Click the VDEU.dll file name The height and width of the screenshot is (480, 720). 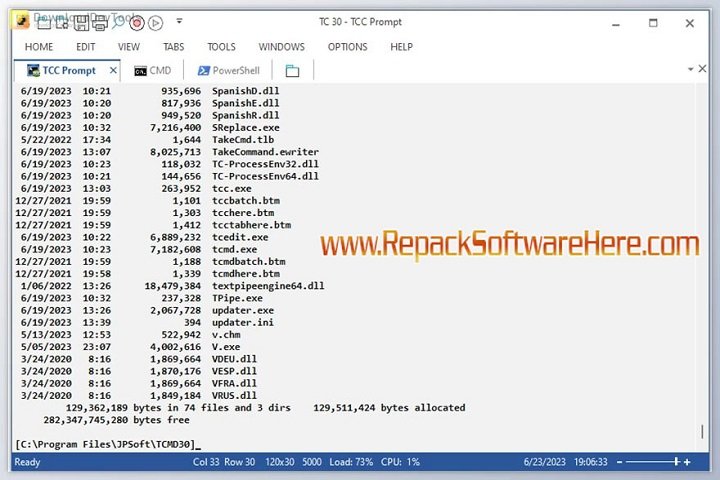(x=235, y=359)
